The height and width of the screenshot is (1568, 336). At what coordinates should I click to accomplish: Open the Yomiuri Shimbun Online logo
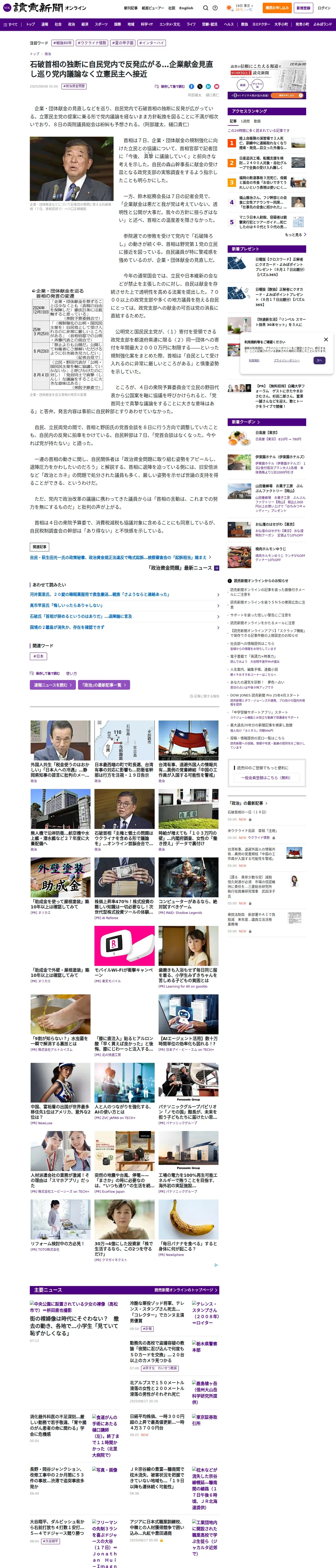[x=44, y=8]
